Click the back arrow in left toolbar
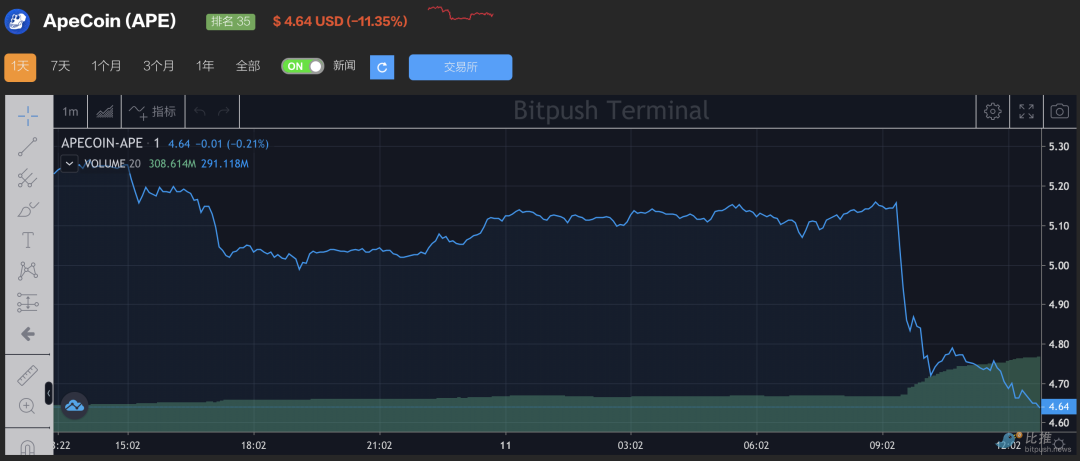This screenshot has height=461, width=1080. [28, 334]
